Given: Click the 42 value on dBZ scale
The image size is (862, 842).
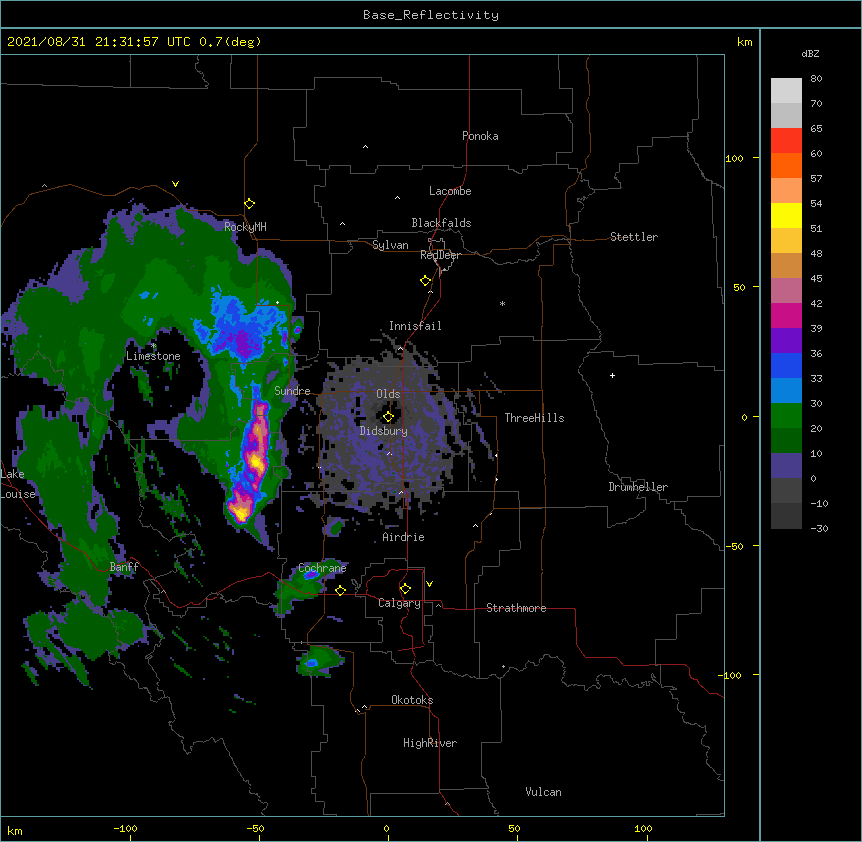Looking at the screenshot, I should click(x=816, y=303).
